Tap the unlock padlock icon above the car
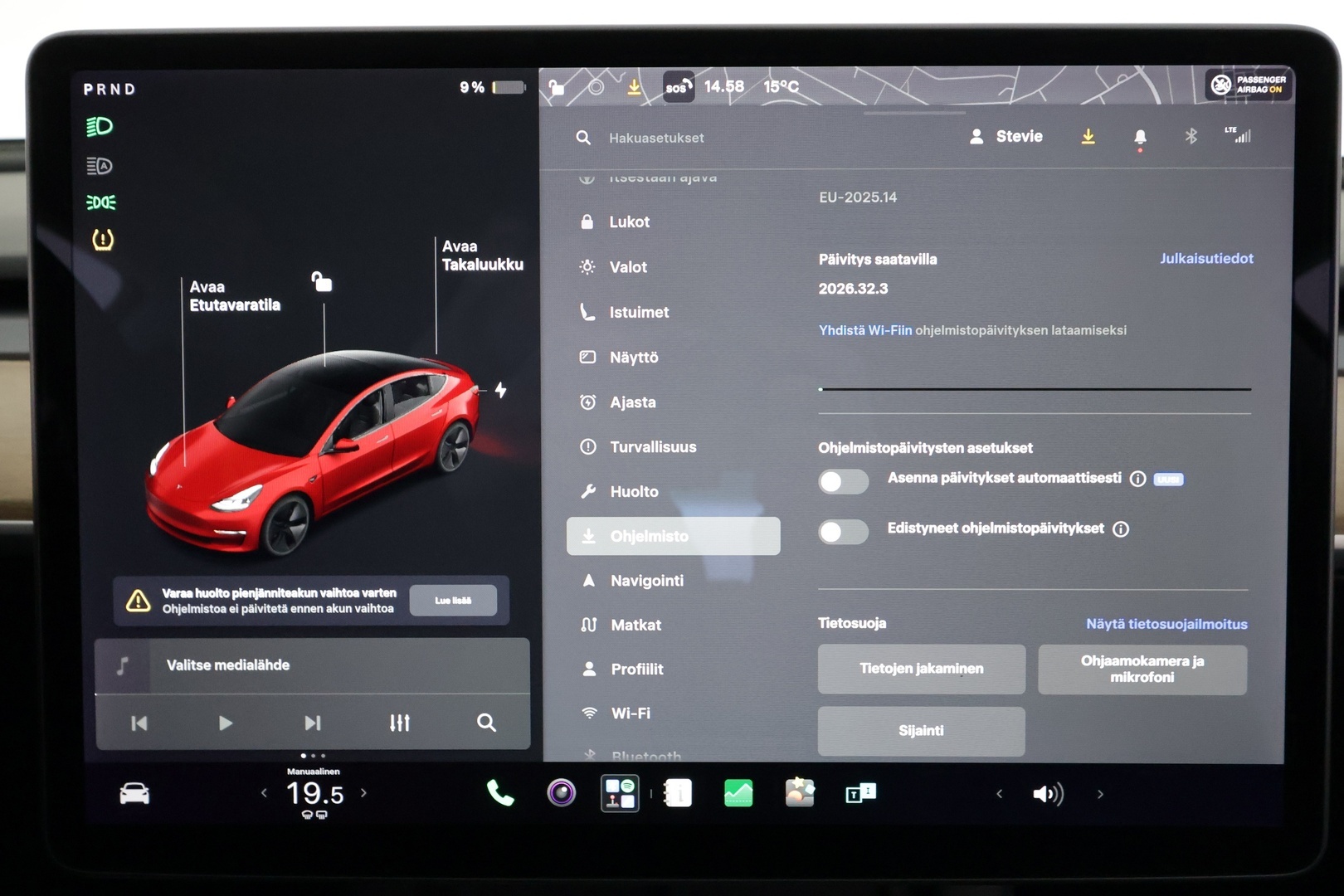1344x896 pixels. [x=322, y=282]
